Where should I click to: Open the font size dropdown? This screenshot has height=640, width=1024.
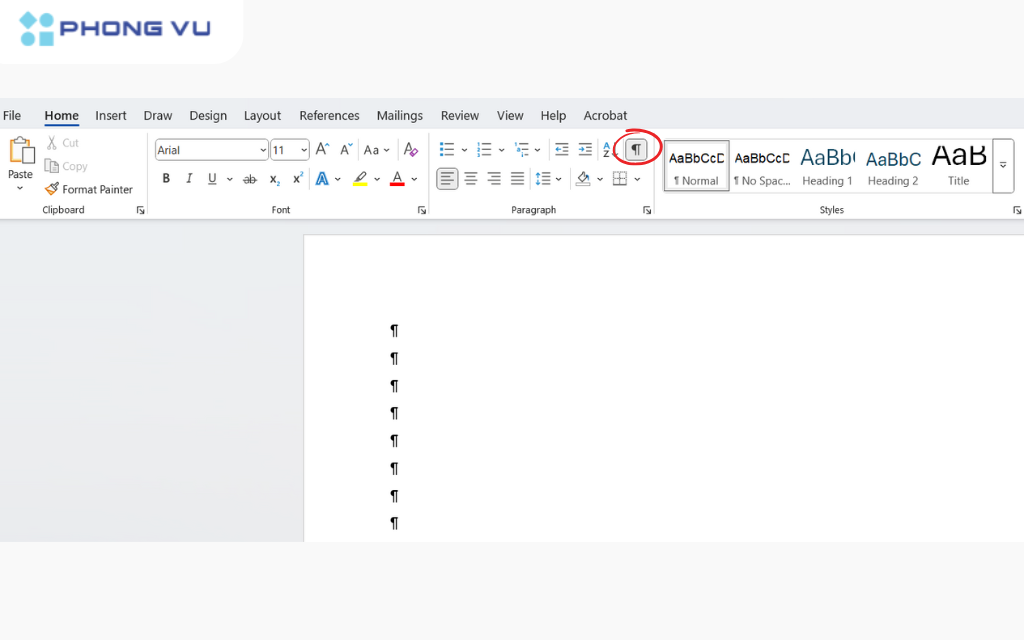(304, 150)
